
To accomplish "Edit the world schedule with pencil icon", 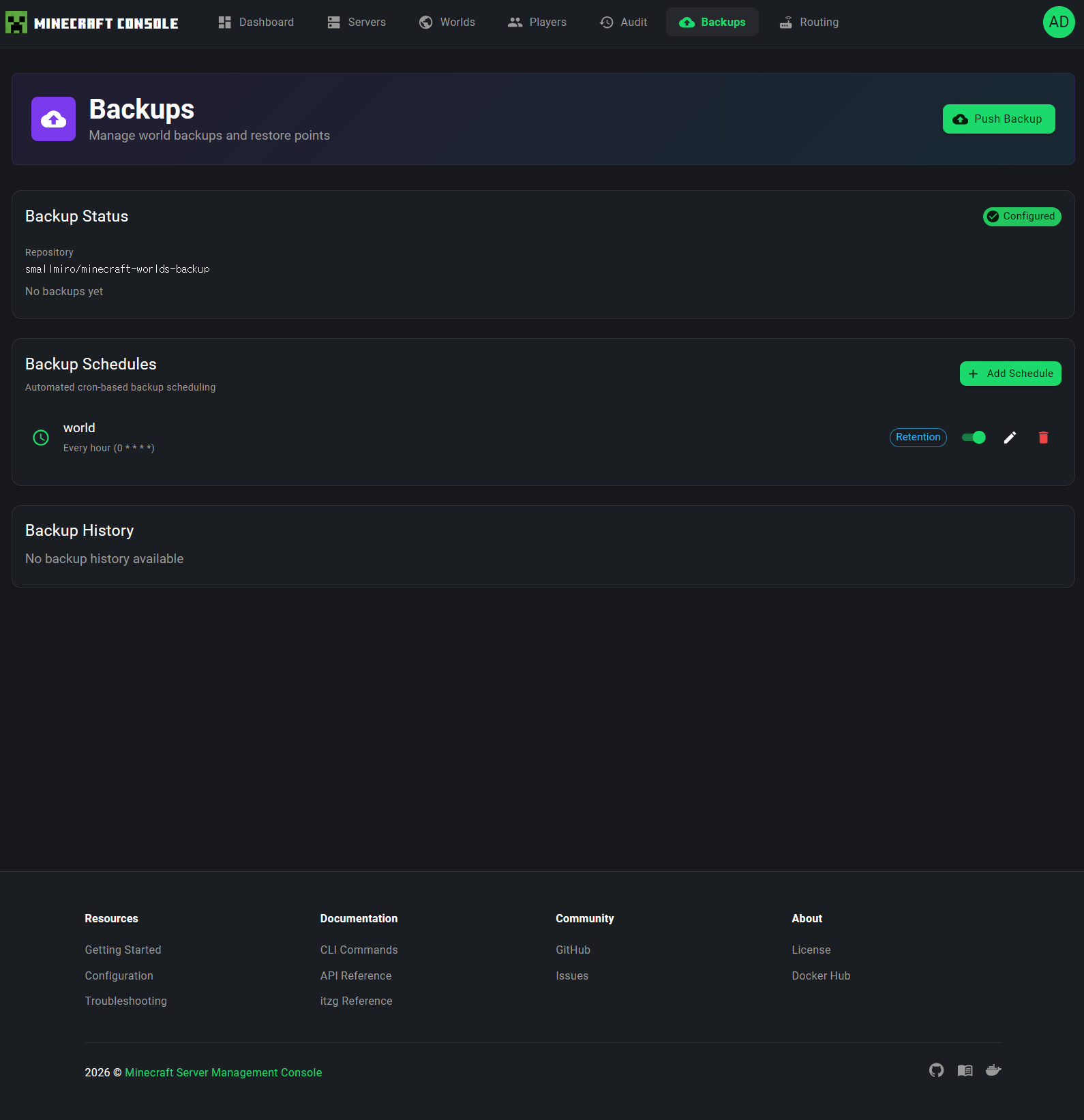I will coord(1010,438).
